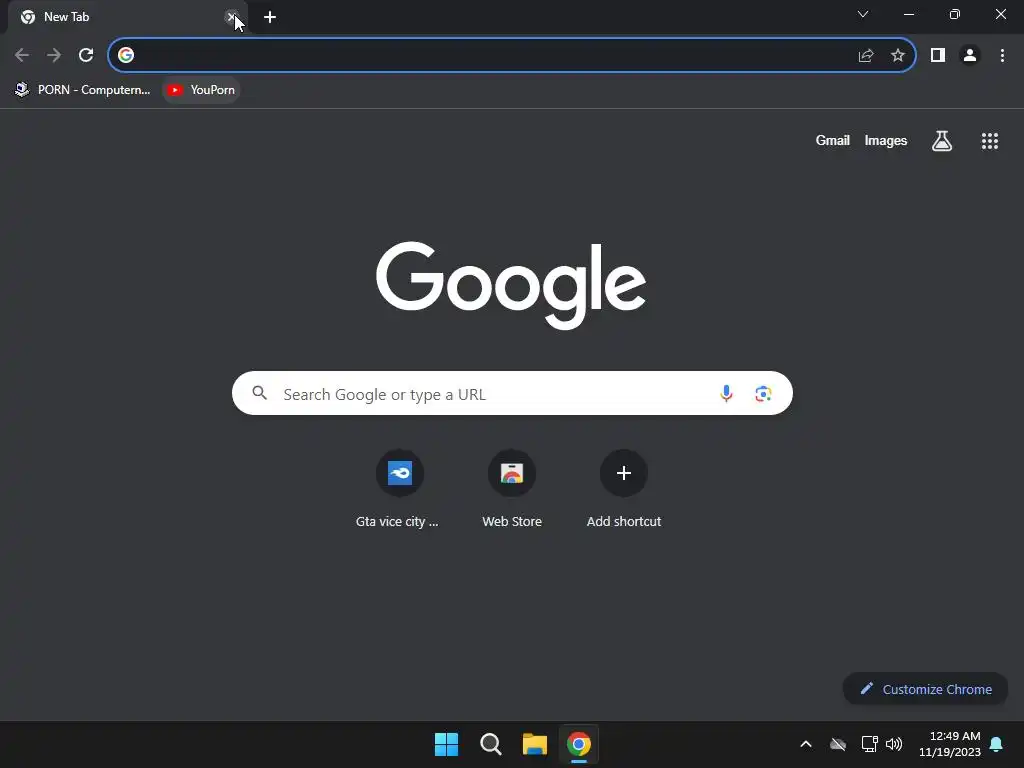Expand the tab search chevron

tap(863, 14)
